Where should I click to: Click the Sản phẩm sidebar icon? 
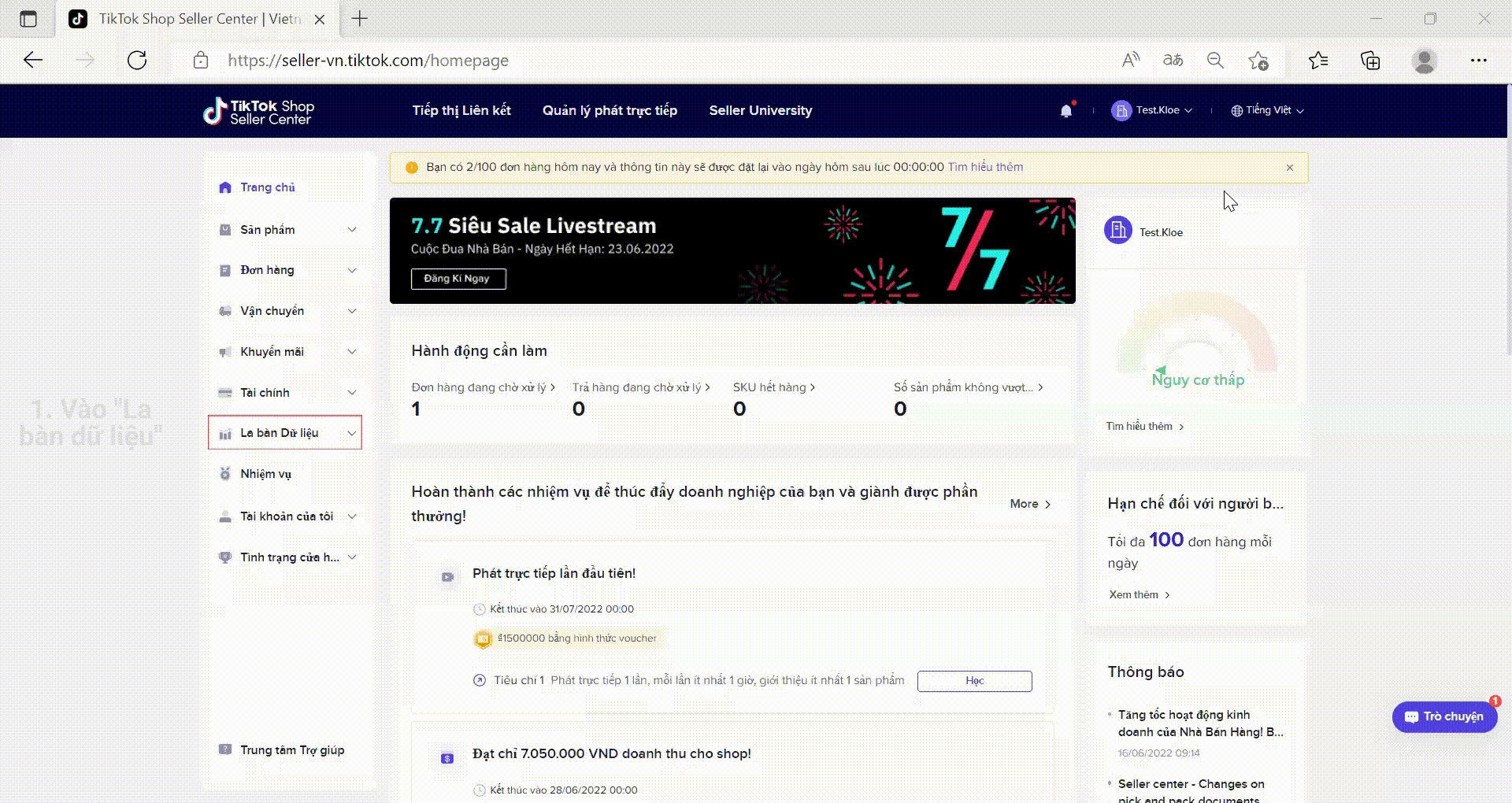point(225,230)
